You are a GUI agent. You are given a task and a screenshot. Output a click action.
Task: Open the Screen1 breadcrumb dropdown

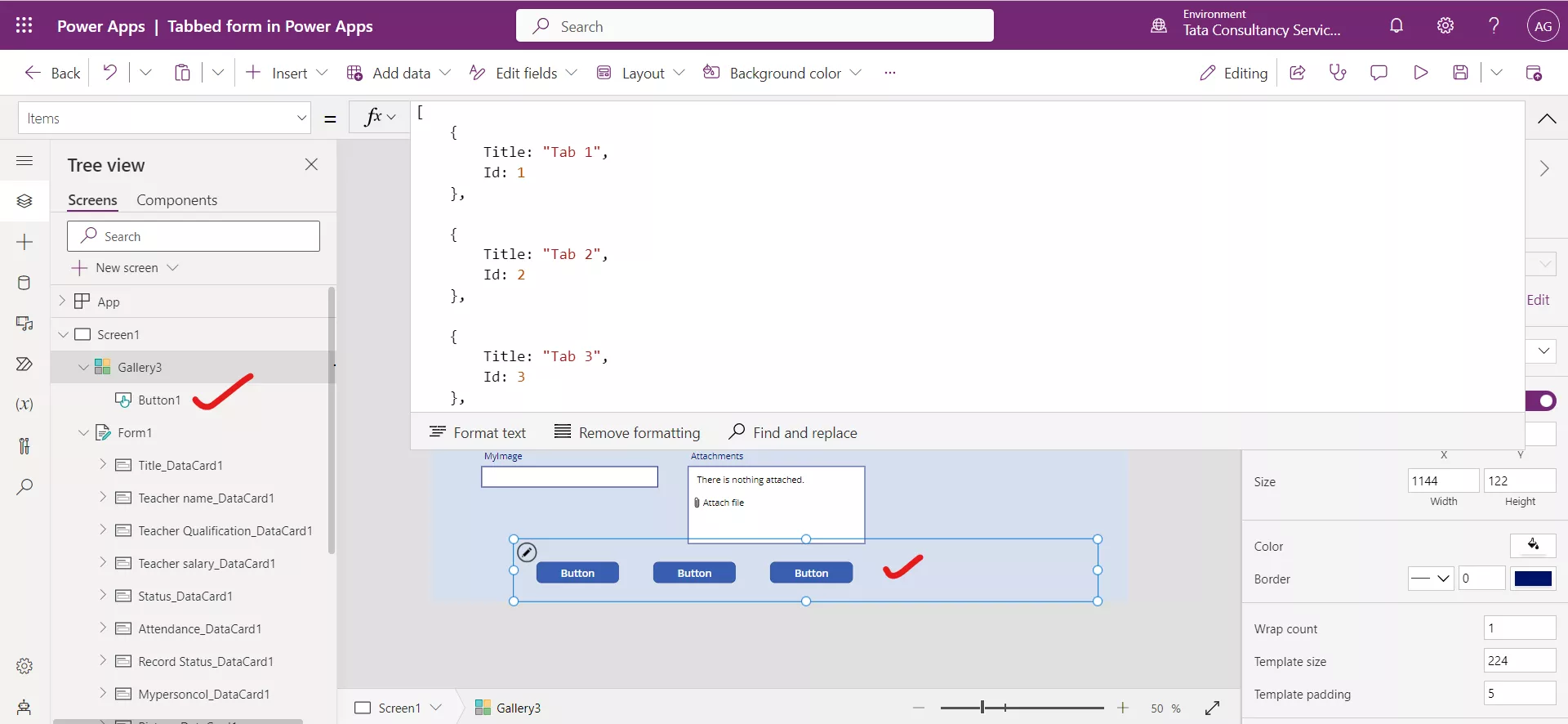tap(436, 708)
